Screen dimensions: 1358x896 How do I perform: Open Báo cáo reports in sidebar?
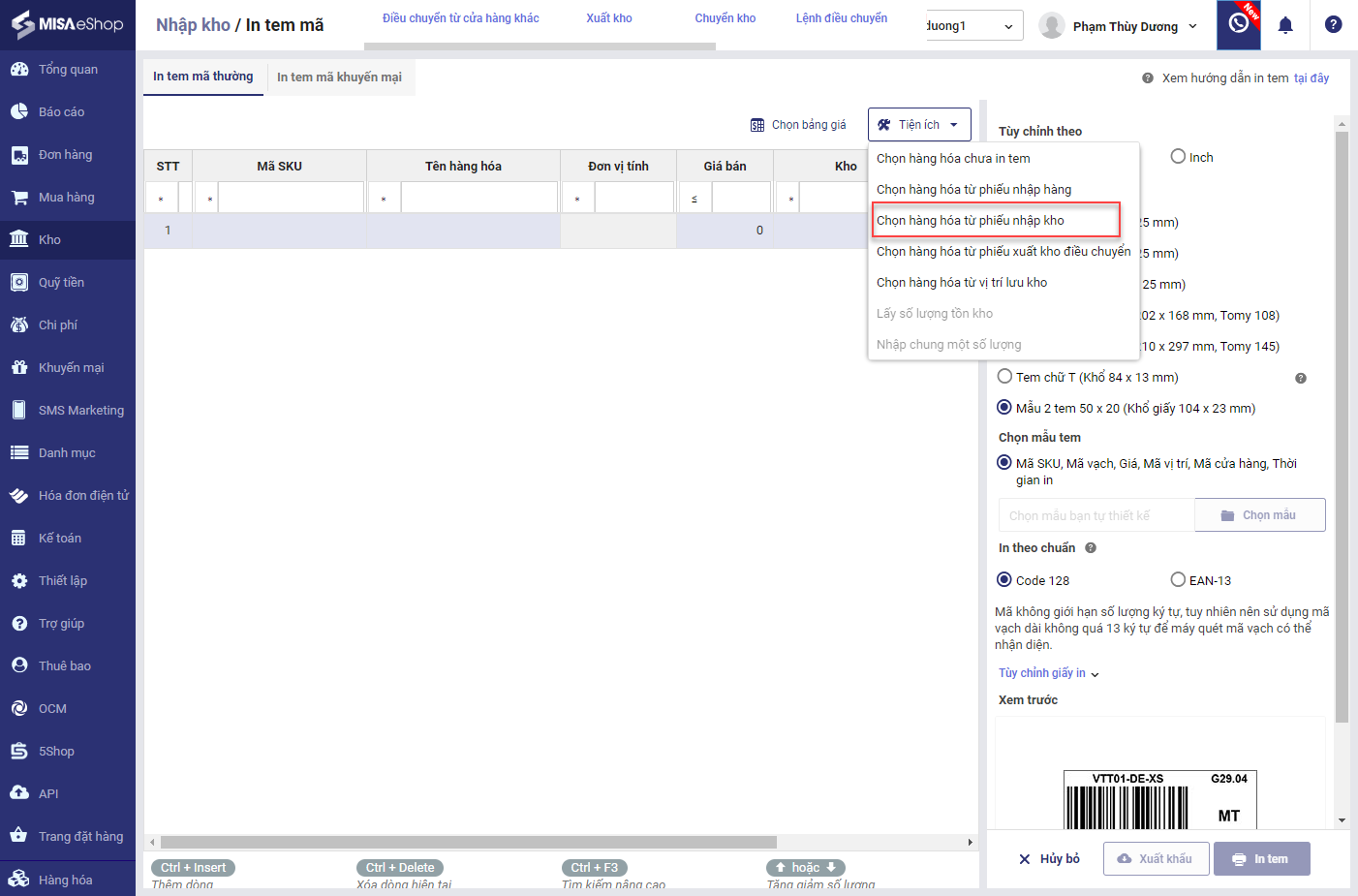pyautogui.click(x=61, y=112)
